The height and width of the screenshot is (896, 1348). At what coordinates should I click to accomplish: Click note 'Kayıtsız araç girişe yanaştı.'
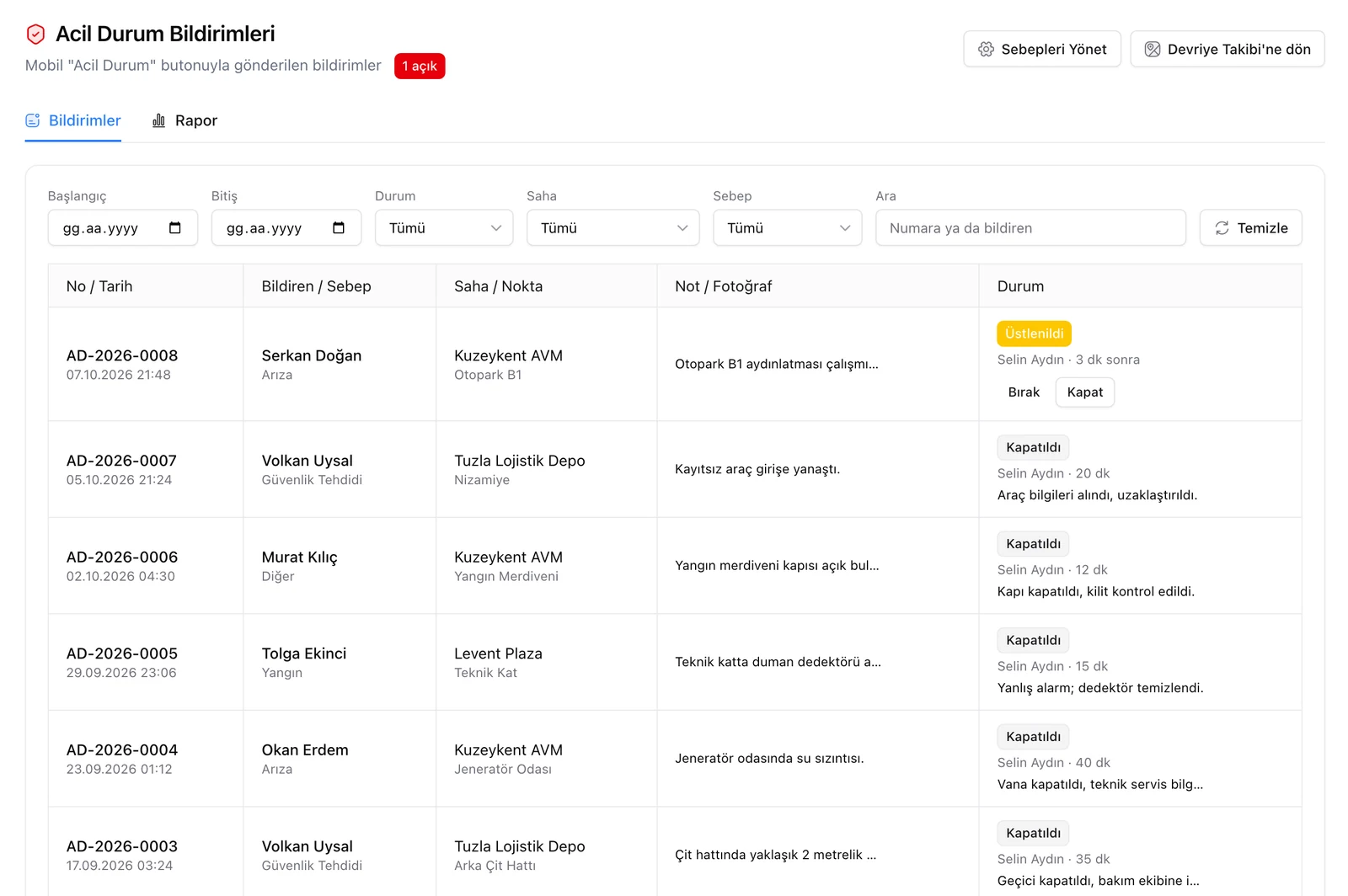[x=757, y=469]
